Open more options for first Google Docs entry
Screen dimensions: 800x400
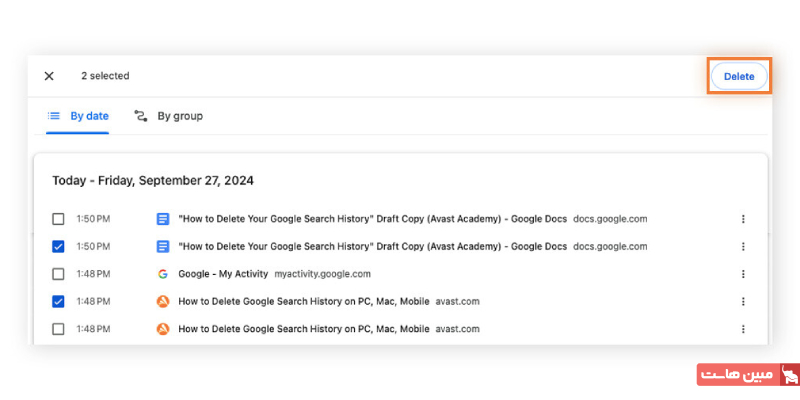coord(743,219)
